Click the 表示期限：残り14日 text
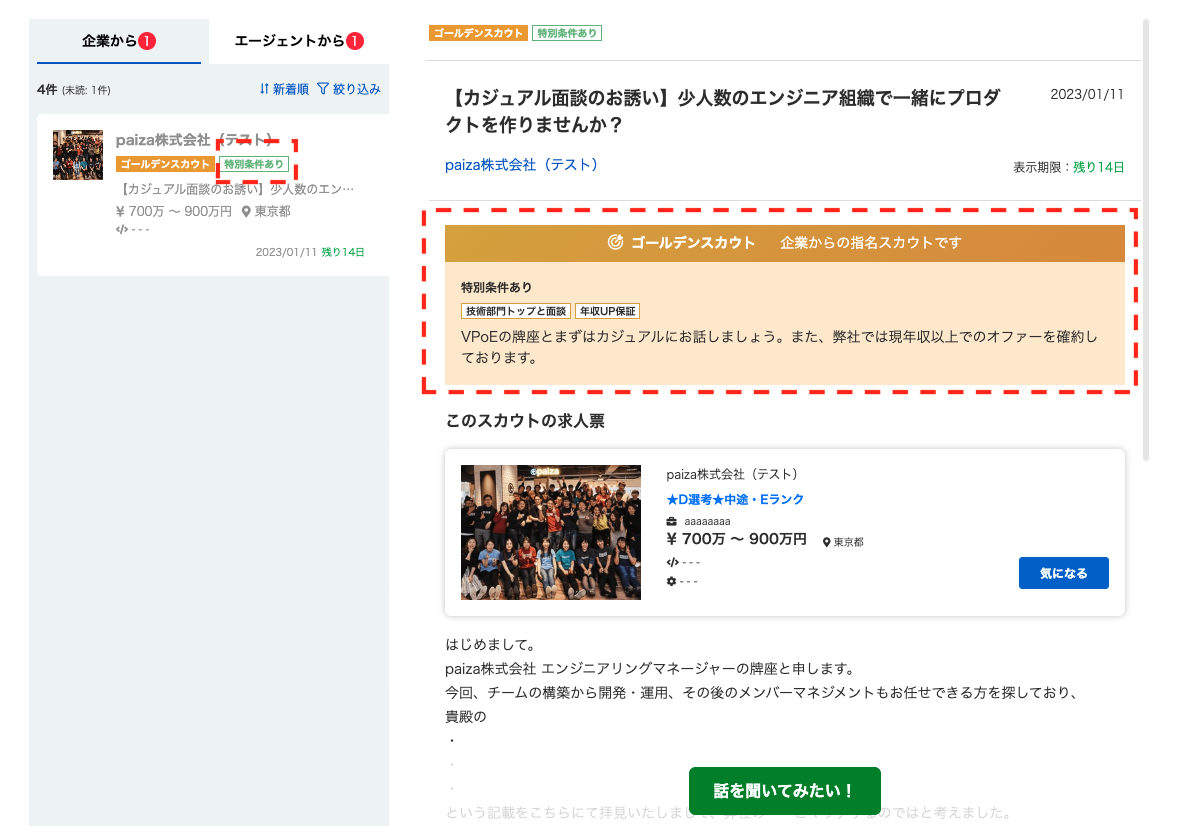The width and height of the screenshot is (1179, 826). [x=1068, y=168]
